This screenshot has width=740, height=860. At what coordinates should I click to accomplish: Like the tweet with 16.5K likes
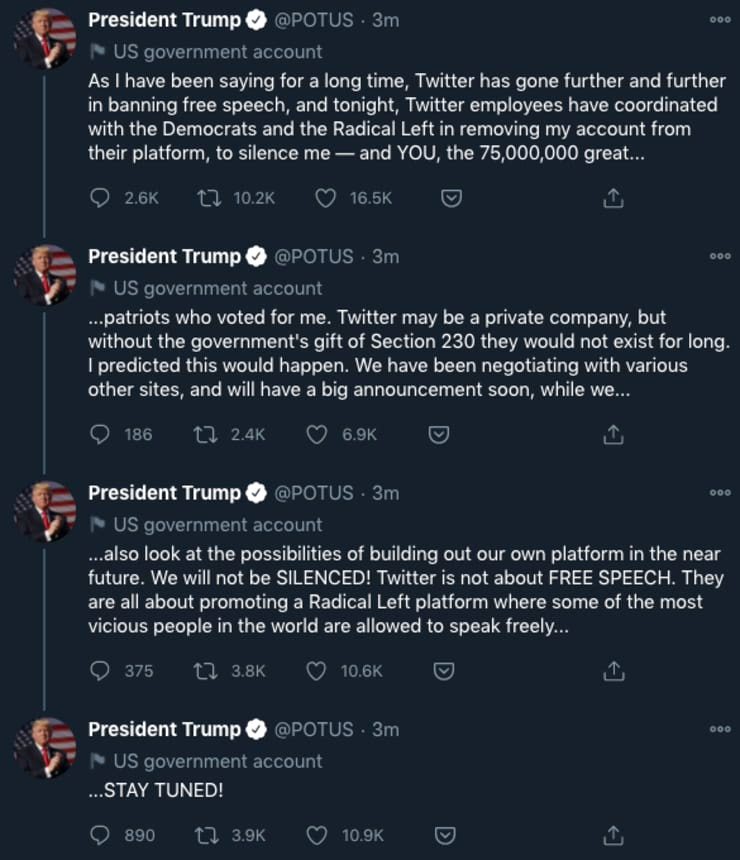[x=325, y=198]
